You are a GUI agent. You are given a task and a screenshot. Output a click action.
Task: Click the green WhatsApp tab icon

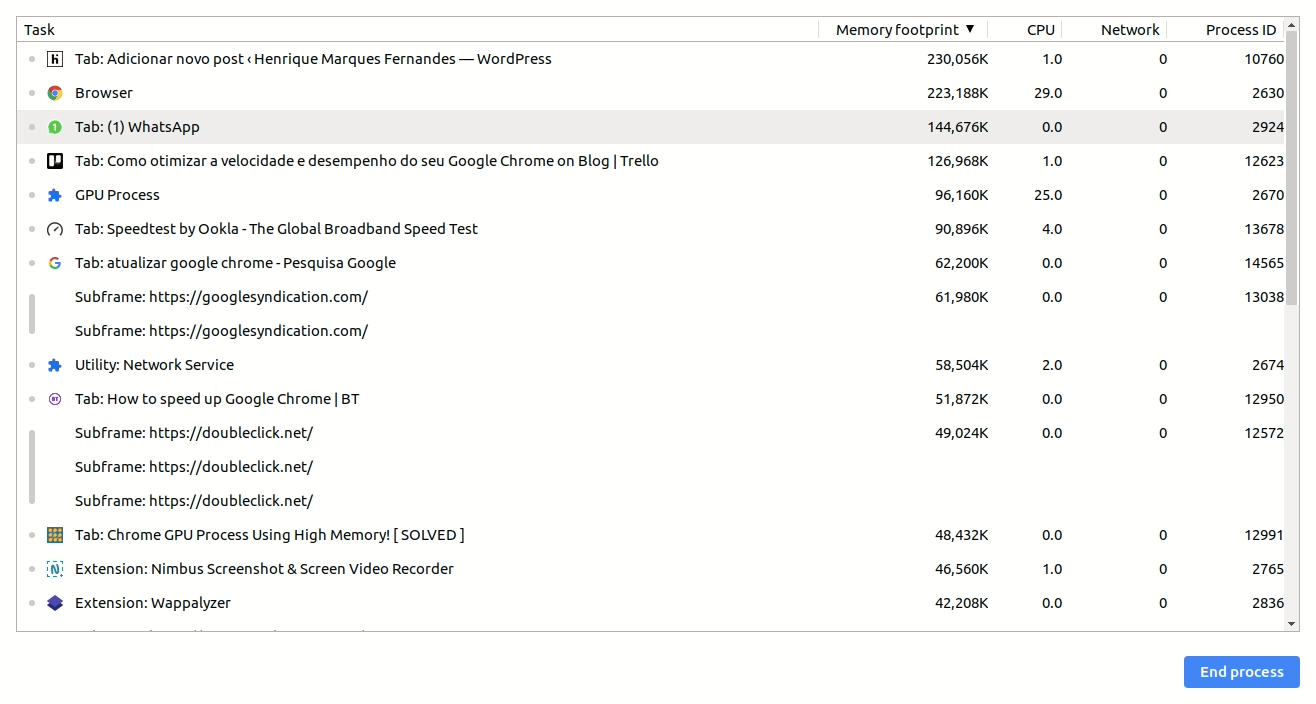click(x=55, y=127)
